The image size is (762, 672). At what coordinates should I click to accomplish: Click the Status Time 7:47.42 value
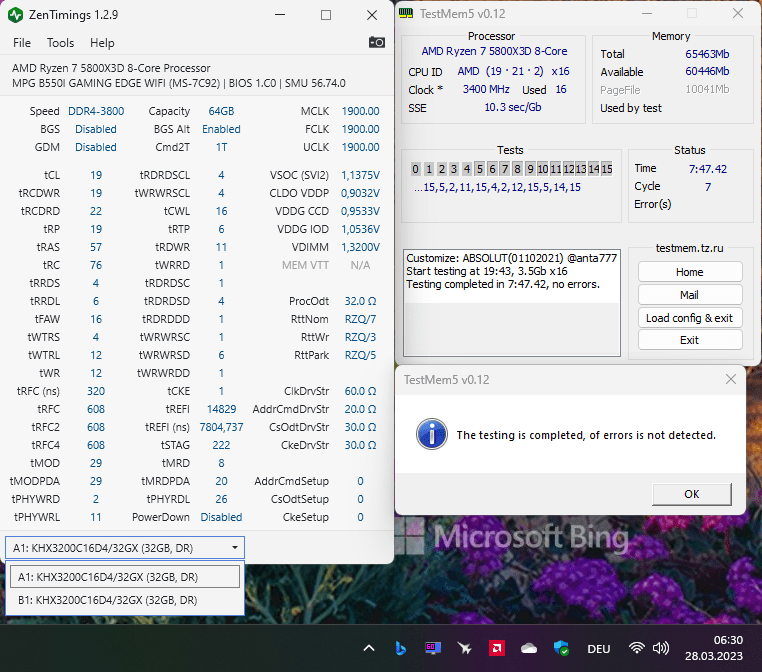pyautogui.click(x=708, y=169)
